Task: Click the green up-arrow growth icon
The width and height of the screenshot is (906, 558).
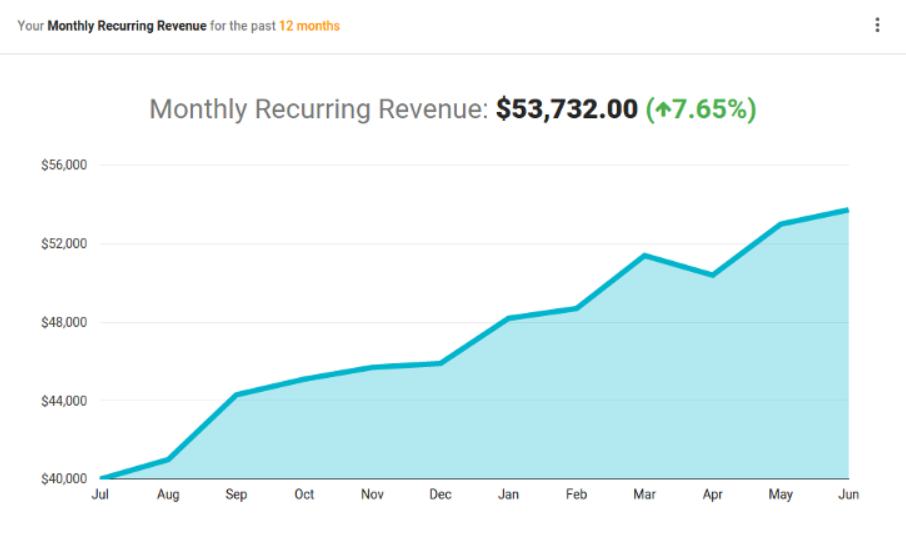Action: point(660,110)
